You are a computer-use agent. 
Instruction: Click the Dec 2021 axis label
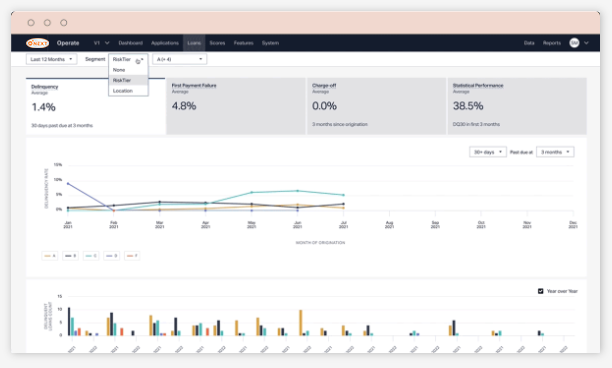click(x=573, y=224)
